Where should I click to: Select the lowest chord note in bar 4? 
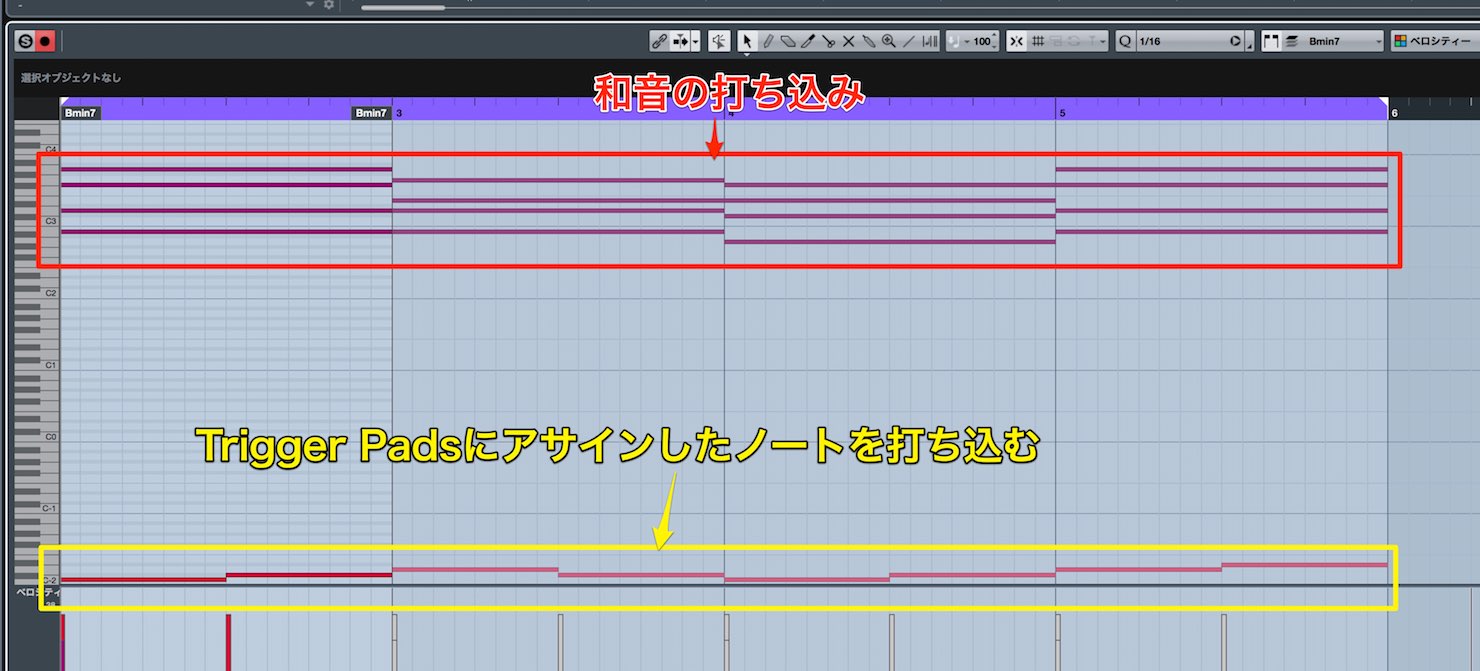click(x=890, y=242)
